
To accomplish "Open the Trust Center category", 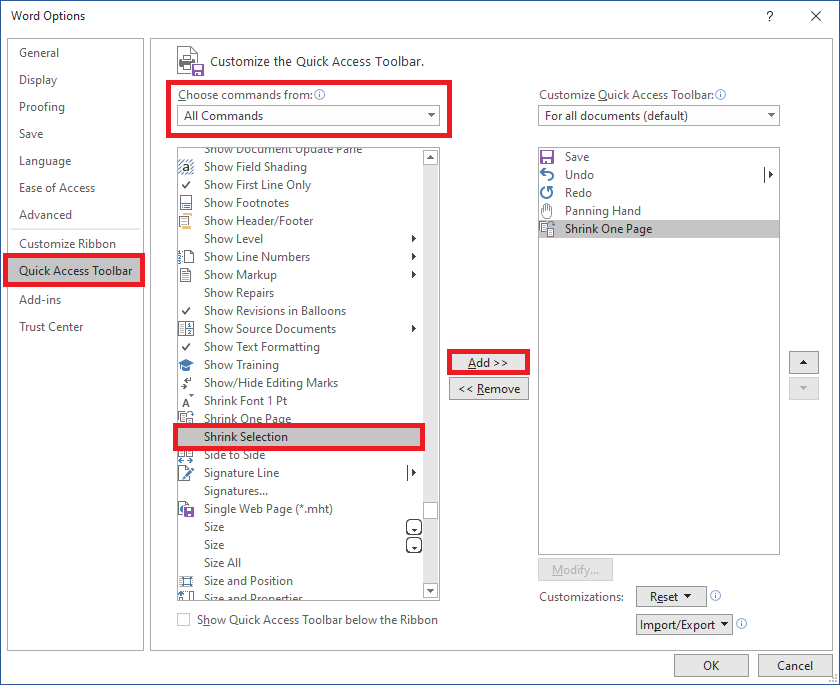I will coord(51,327).
